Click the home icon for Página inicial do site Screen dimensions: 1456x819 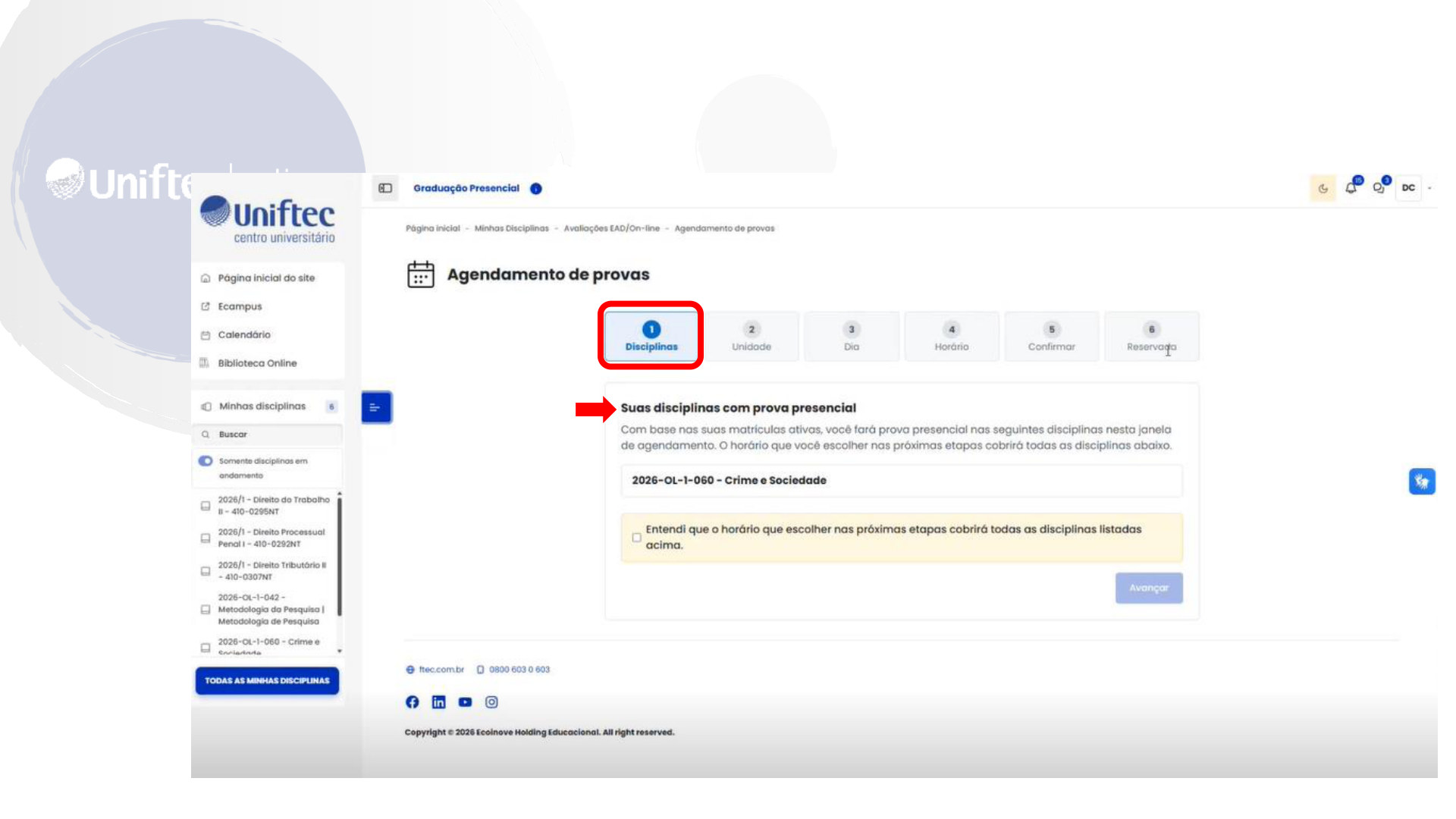[206, 278]
